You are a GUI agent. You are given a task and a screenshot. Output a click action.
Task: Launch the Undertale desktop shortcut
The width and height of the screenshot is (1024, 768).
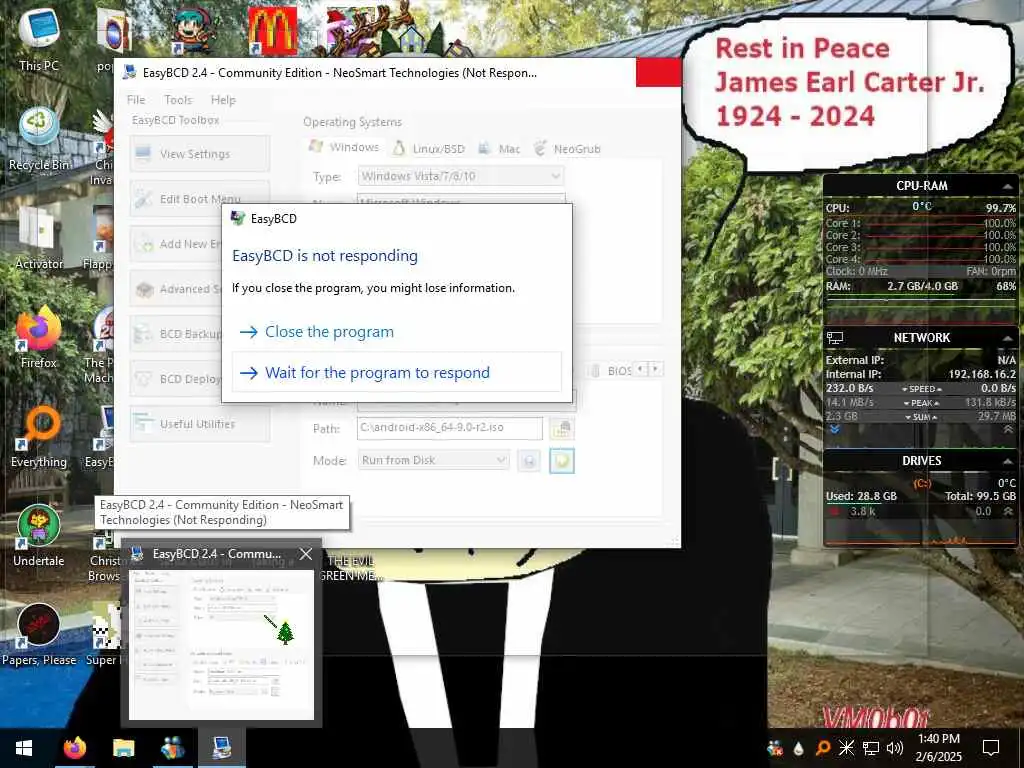point(39,536)
